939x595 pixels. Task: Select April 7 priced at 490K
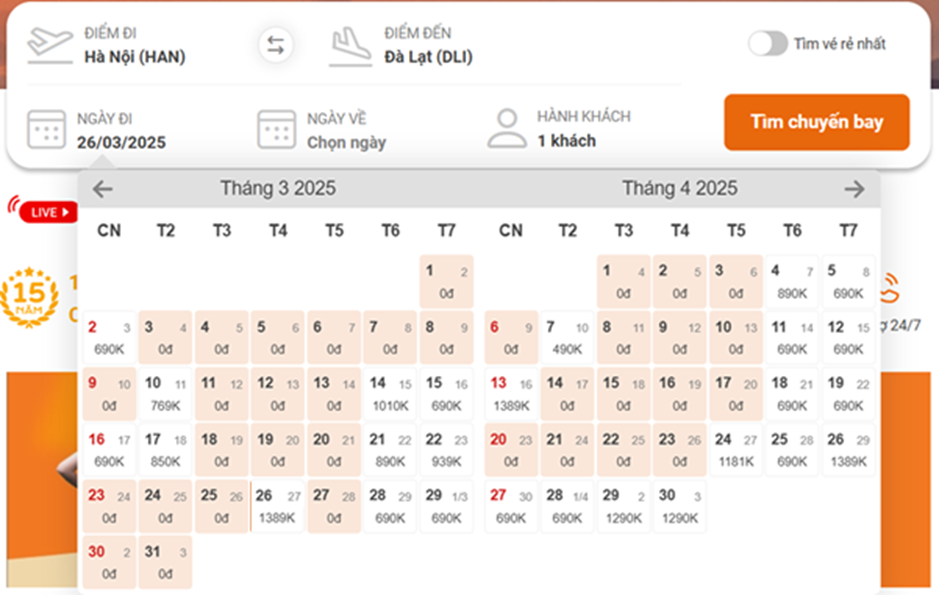point(567,338)
